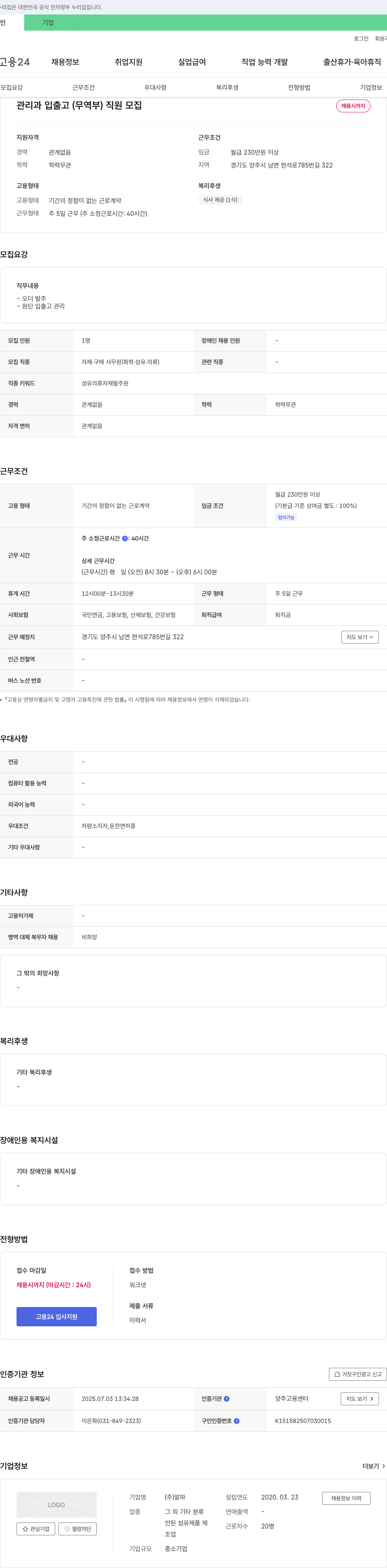The width and height of the screenshot is (387, 1568).
Task: Open the 출산휴가·육아휴직 menu
Action: 352,62
